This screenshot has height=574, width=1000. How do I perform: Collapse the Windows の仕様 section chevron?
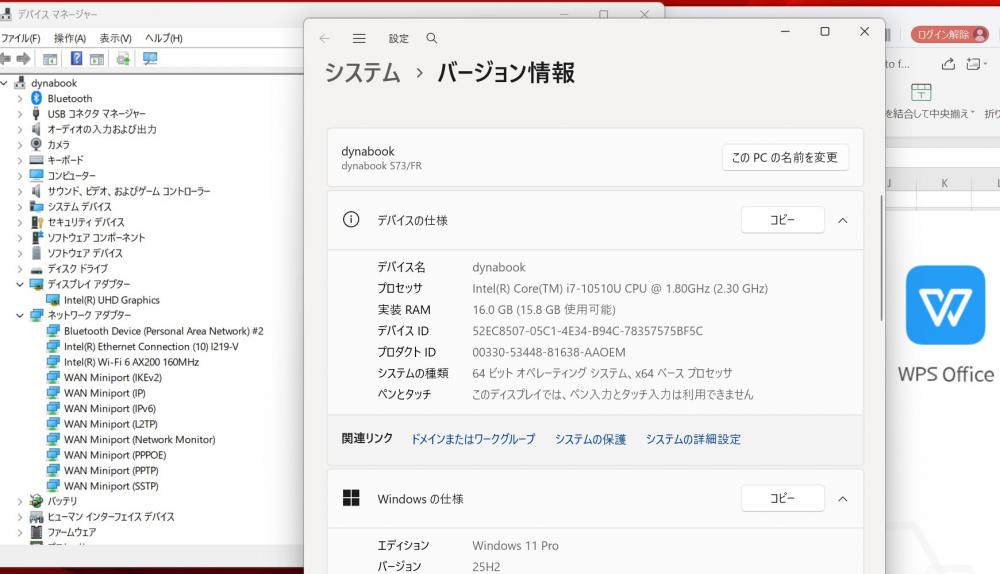pos(842,498)
